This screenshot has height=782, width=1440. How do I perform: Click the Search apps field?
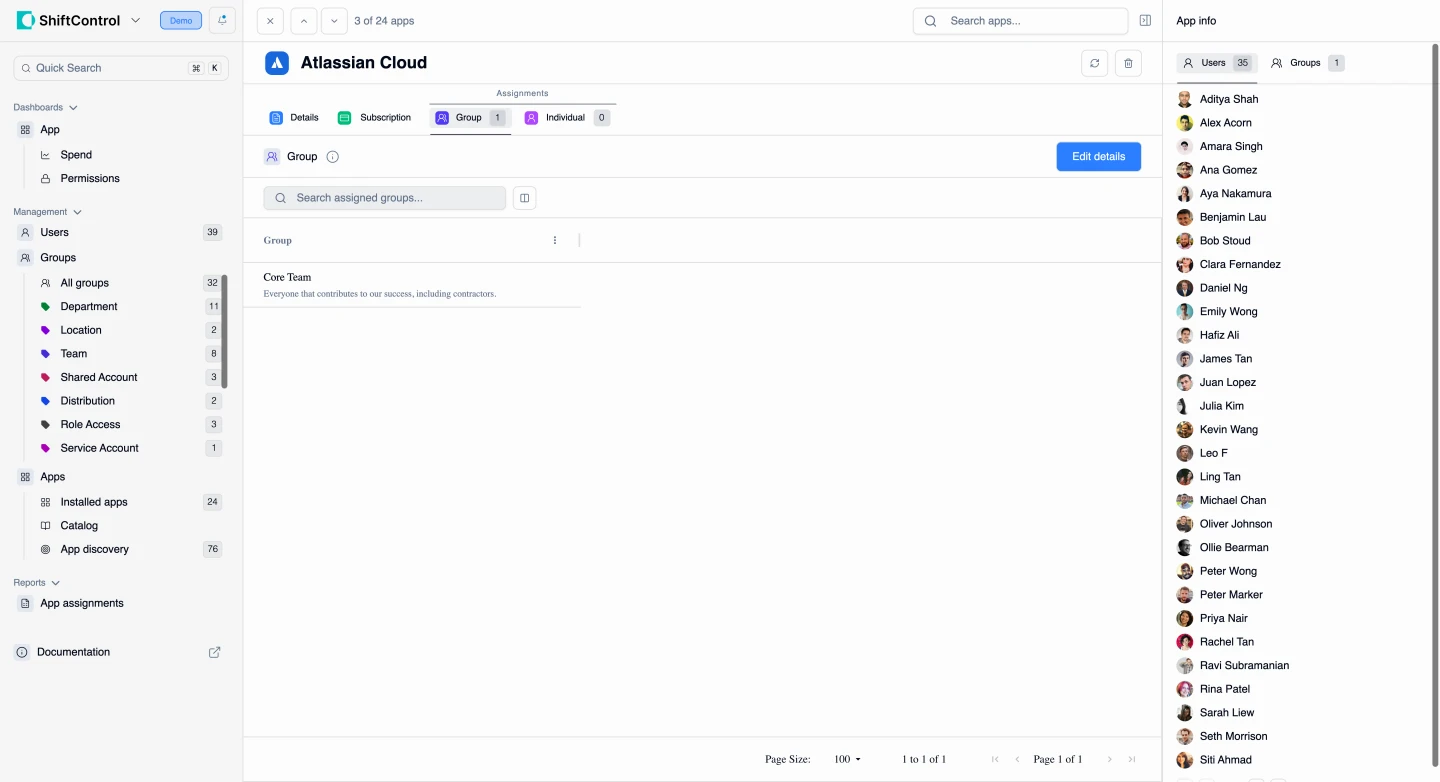click(1020, 21)
